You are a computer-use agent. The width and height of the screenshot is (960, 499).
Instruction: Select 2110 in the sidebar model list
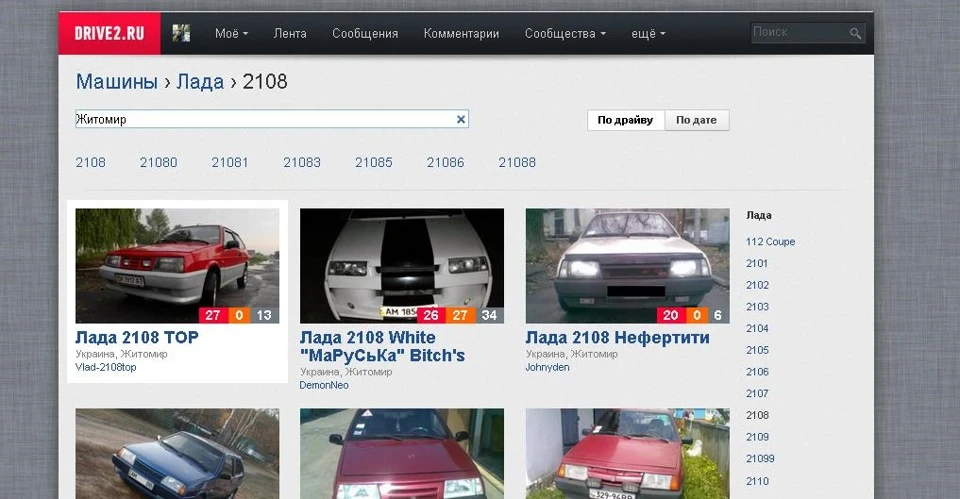(757, 481)
